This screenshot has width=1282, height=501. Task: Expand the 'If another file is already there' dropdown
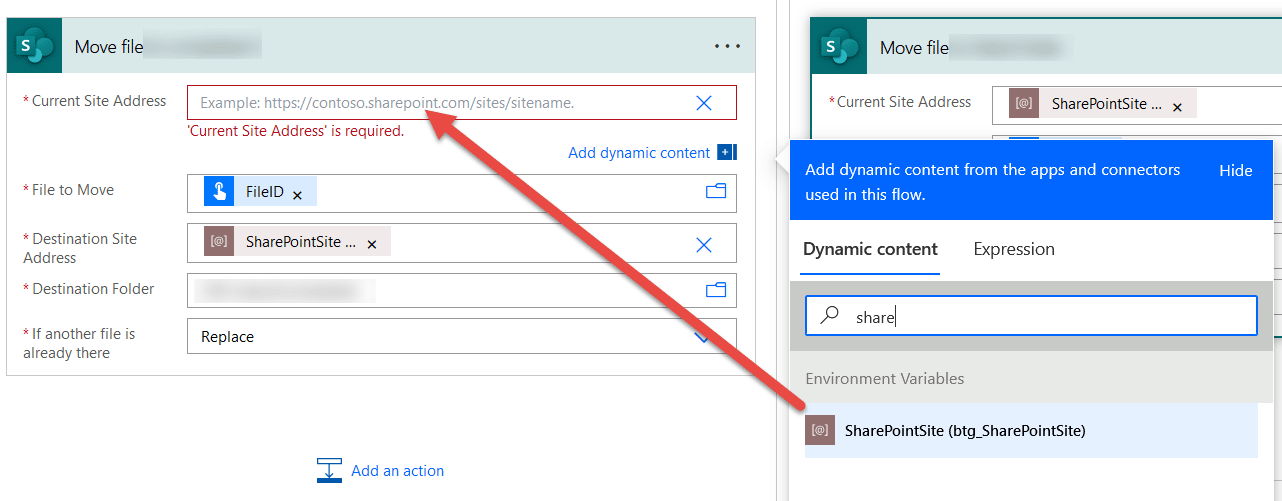(702, 337)
